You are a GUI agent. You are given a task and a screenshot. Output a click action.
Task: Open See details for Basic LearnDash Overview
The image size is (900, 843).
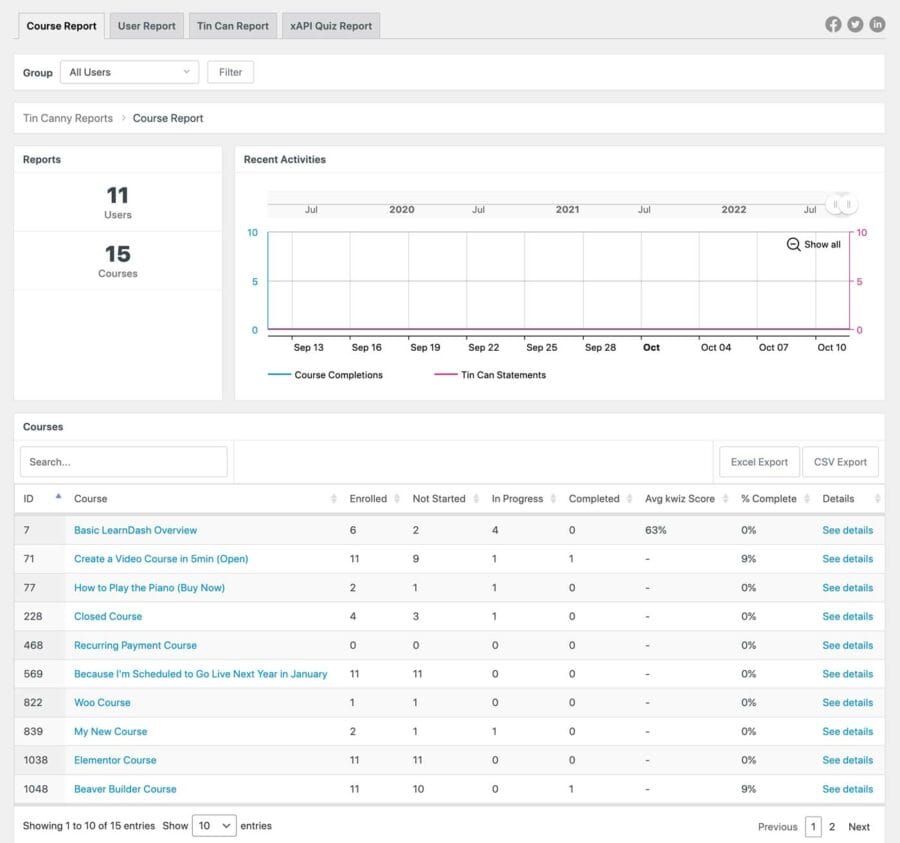[847, 530]
